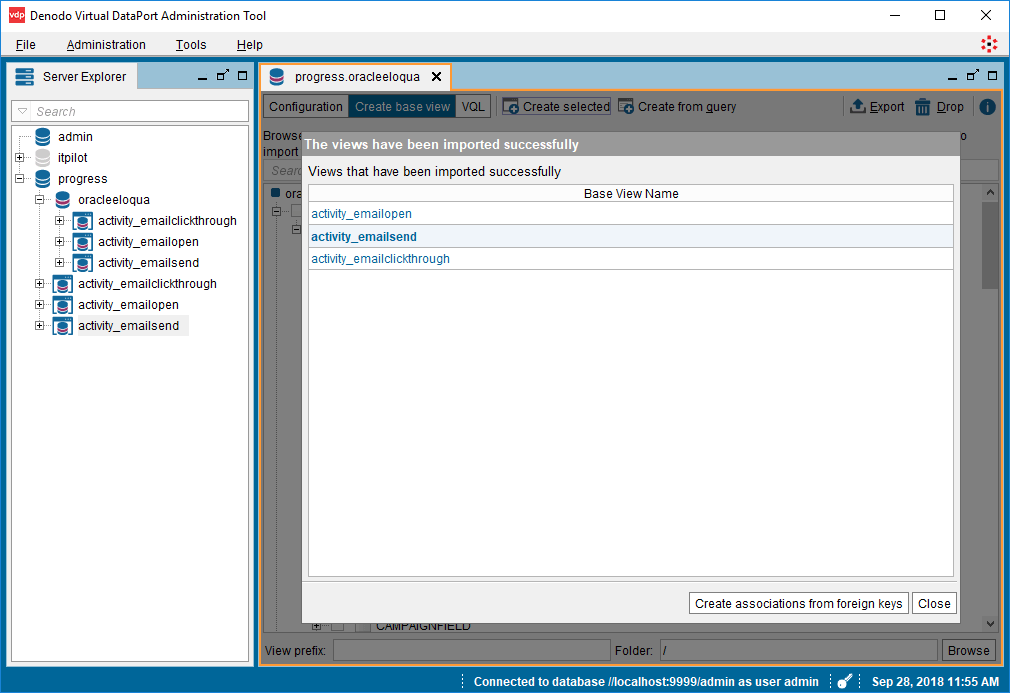Expand the activity_emailclickthrough base view directly under progress
Screen dimensions: 1010x693
coord(40,284)
